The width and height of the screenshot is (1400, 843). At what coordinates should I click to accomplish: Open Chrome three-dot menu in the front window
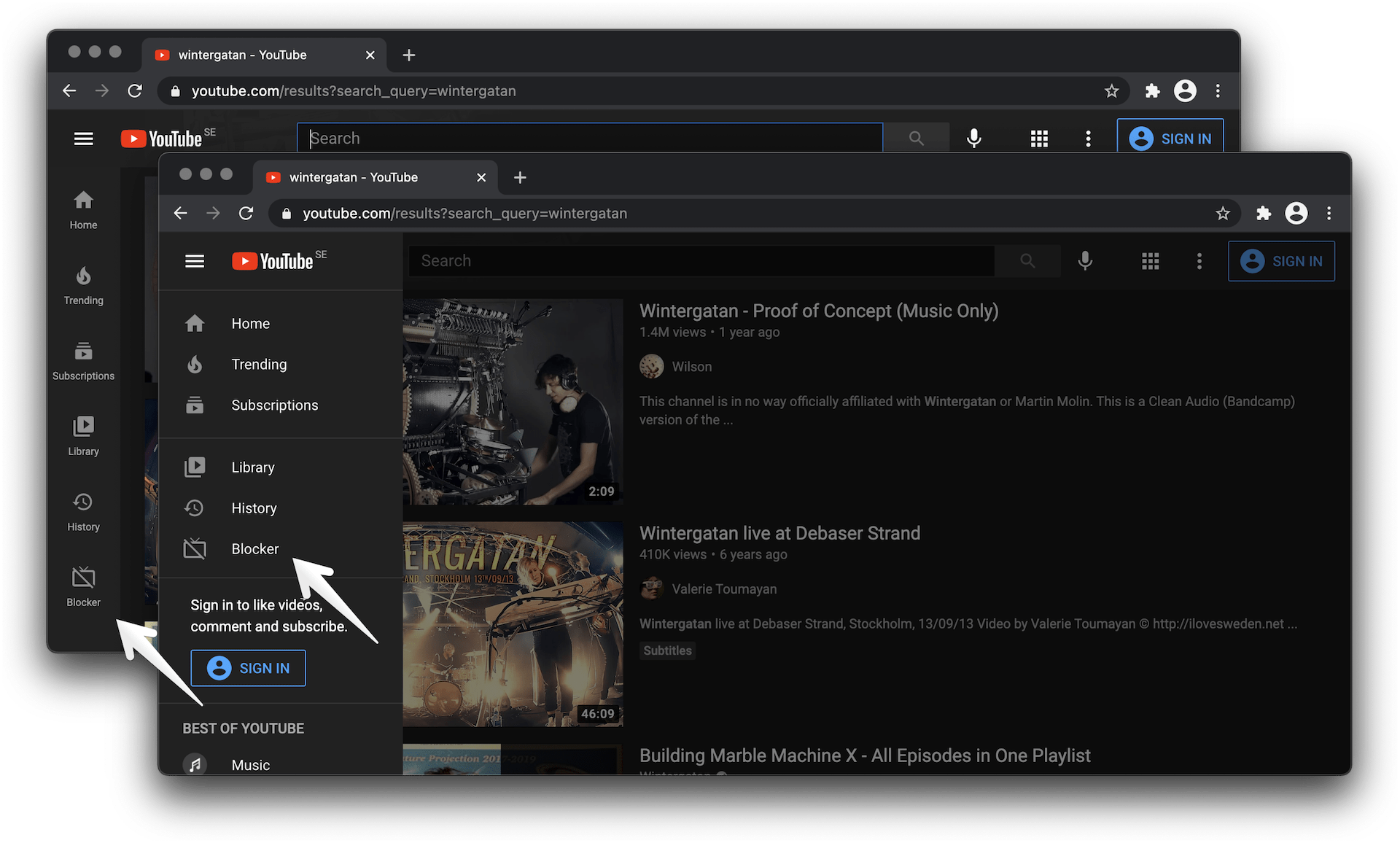tap(1329, 213)
